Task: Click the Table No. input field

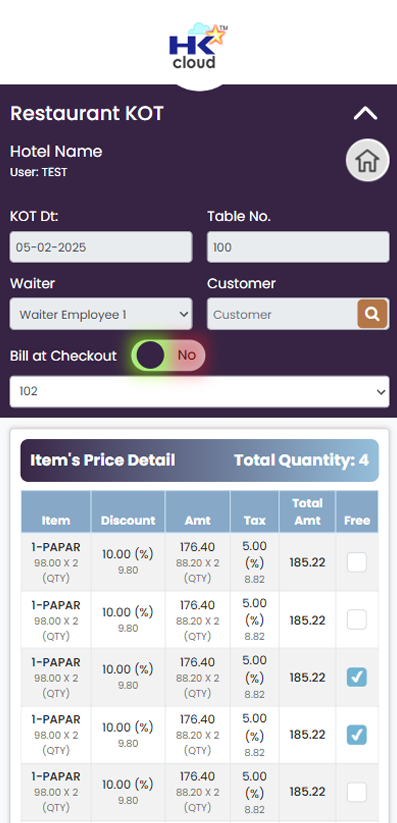Action: coord(298,247)
